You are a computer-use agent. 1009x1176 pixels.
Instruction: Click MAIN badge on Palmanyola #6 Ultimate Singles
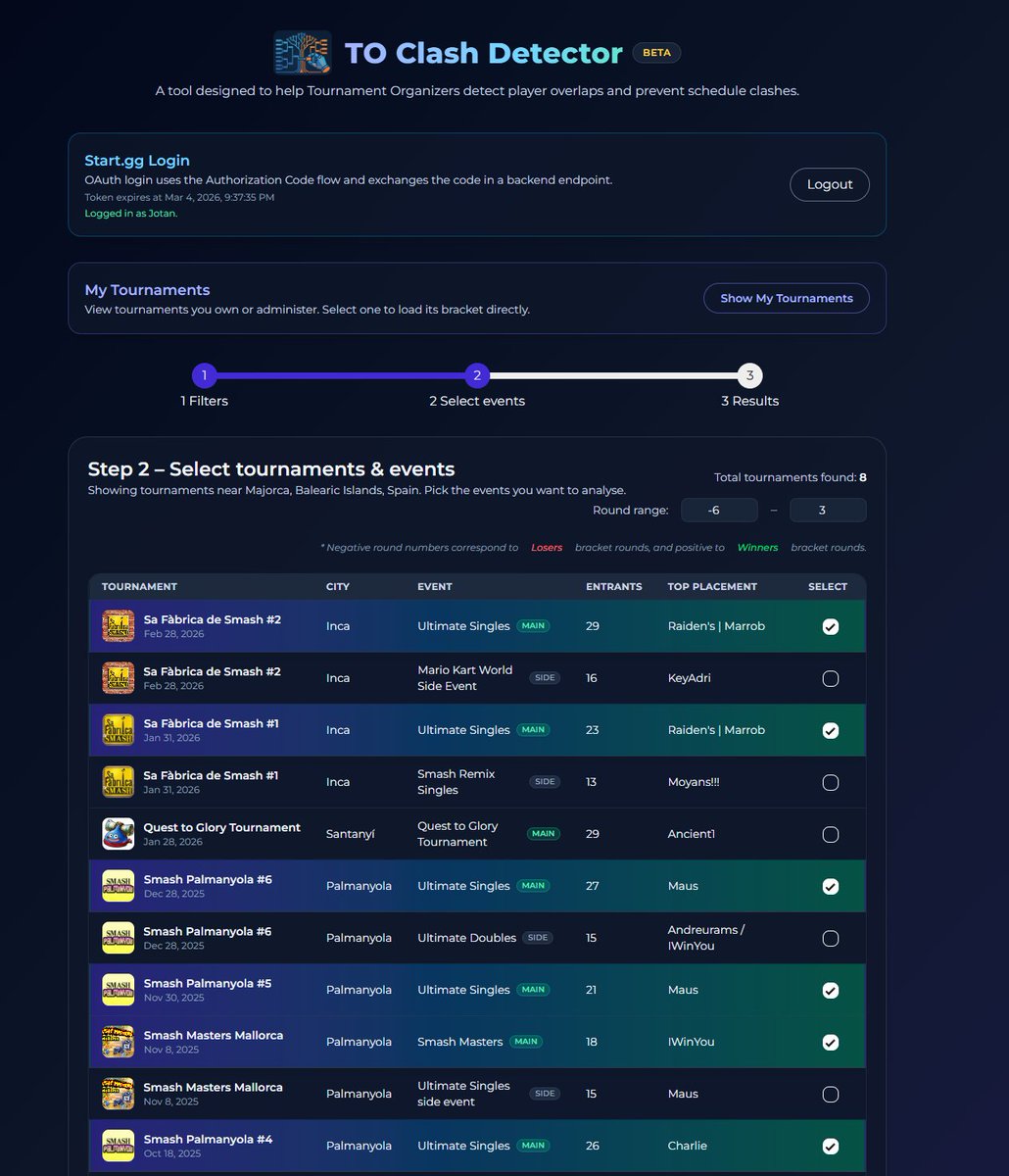[533, 886]
